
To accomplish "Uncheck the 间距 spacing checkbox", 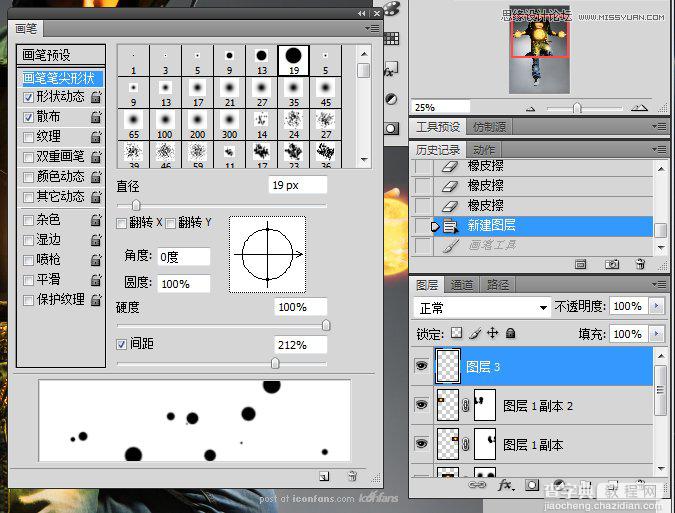I will pos(121,344).
